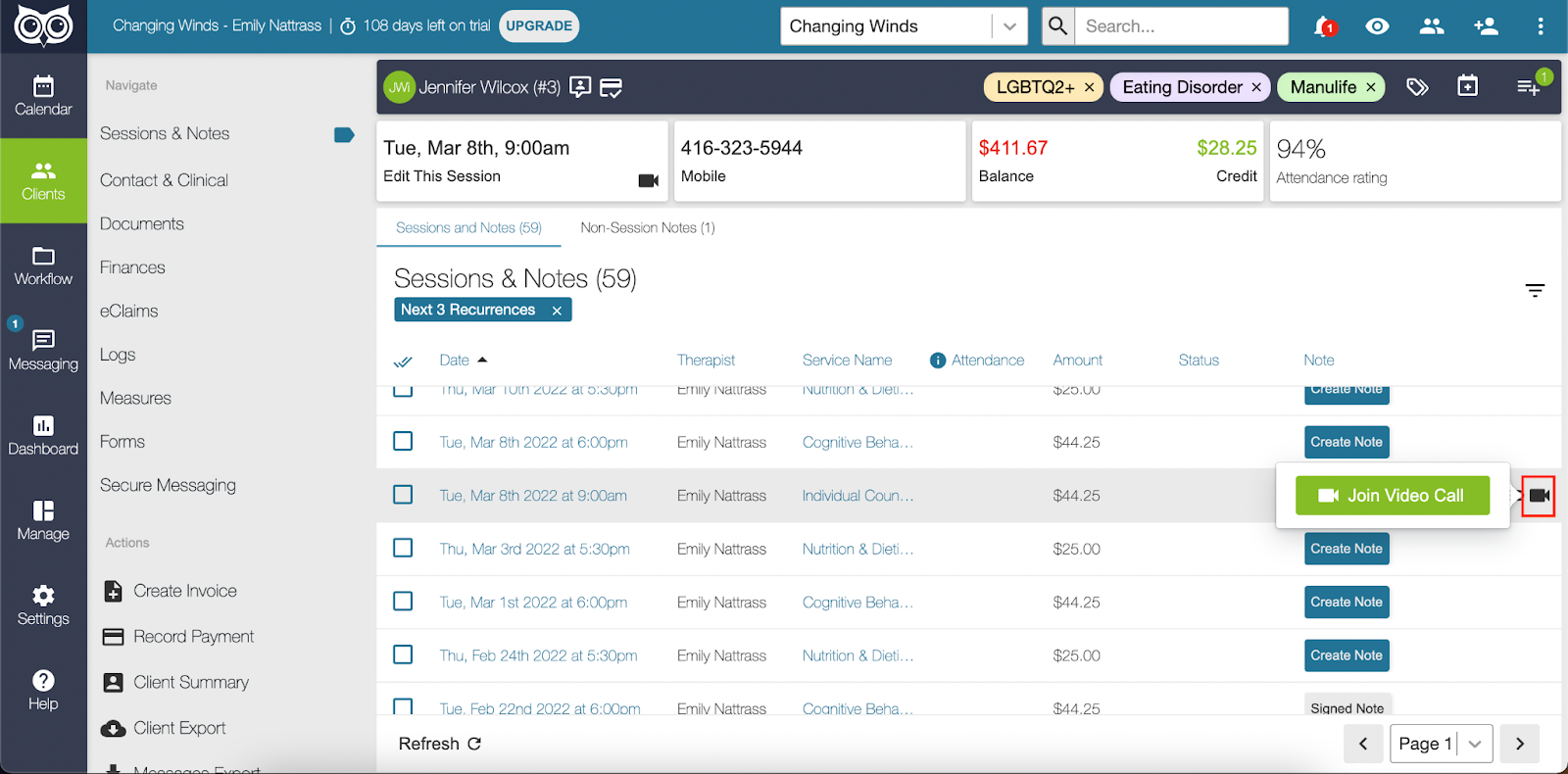Viewport: 1568px width, 774px height.
Task: Click the Refresh control
Action: pos(440,744)
